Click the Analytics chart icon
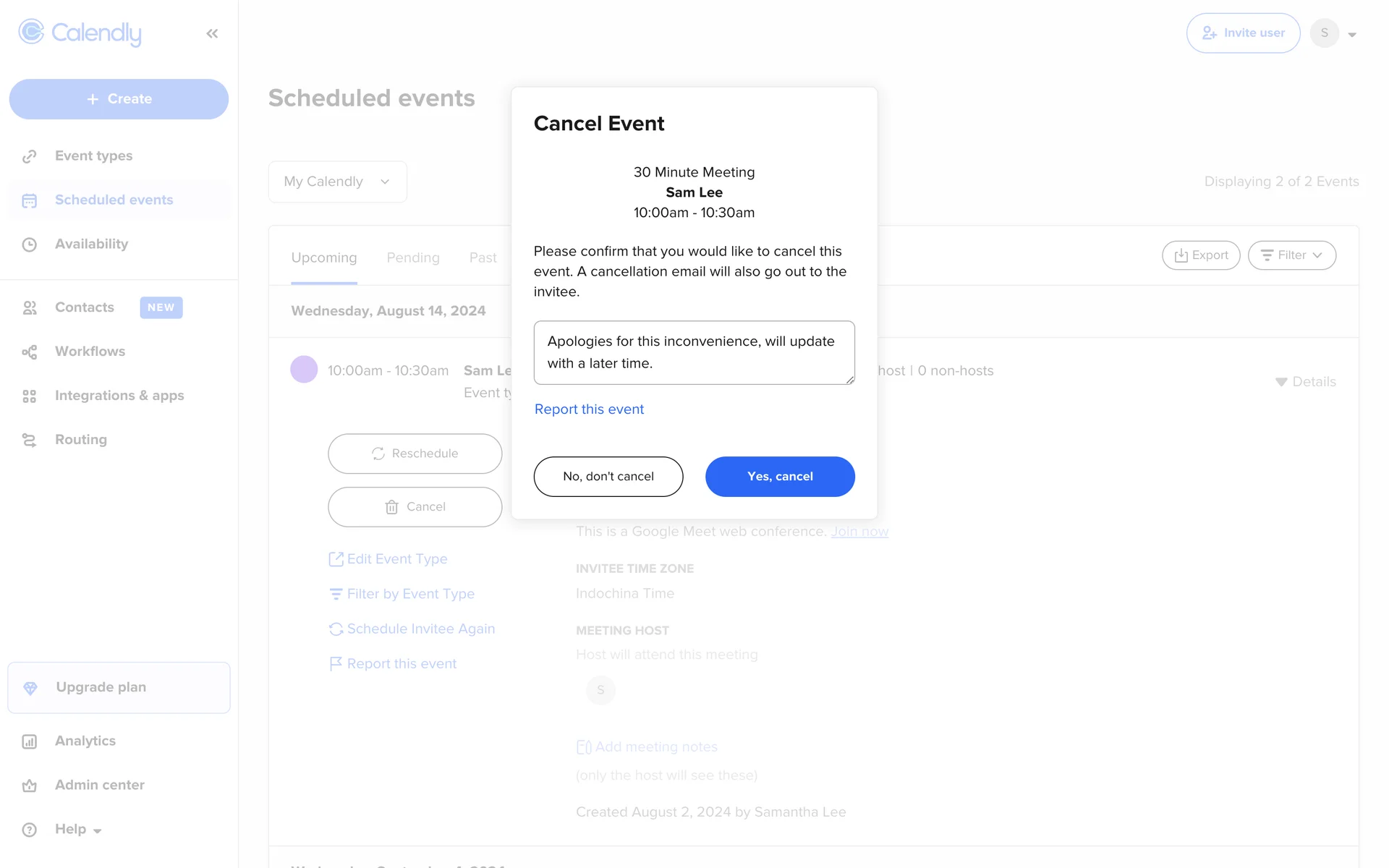The width and height of the screenshot is (1389, 868). click(30, 741)
